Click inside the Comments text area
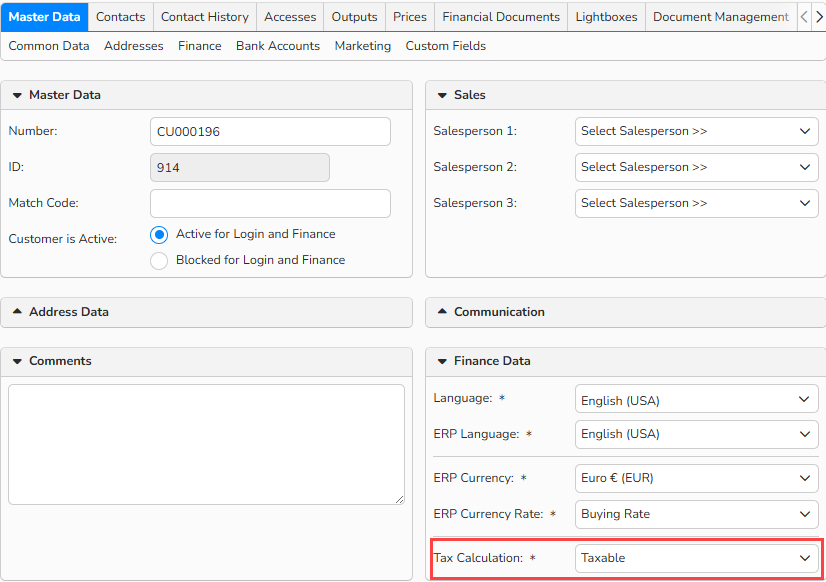The height and width of the screenshot is (582, 826). pos(206,445)
